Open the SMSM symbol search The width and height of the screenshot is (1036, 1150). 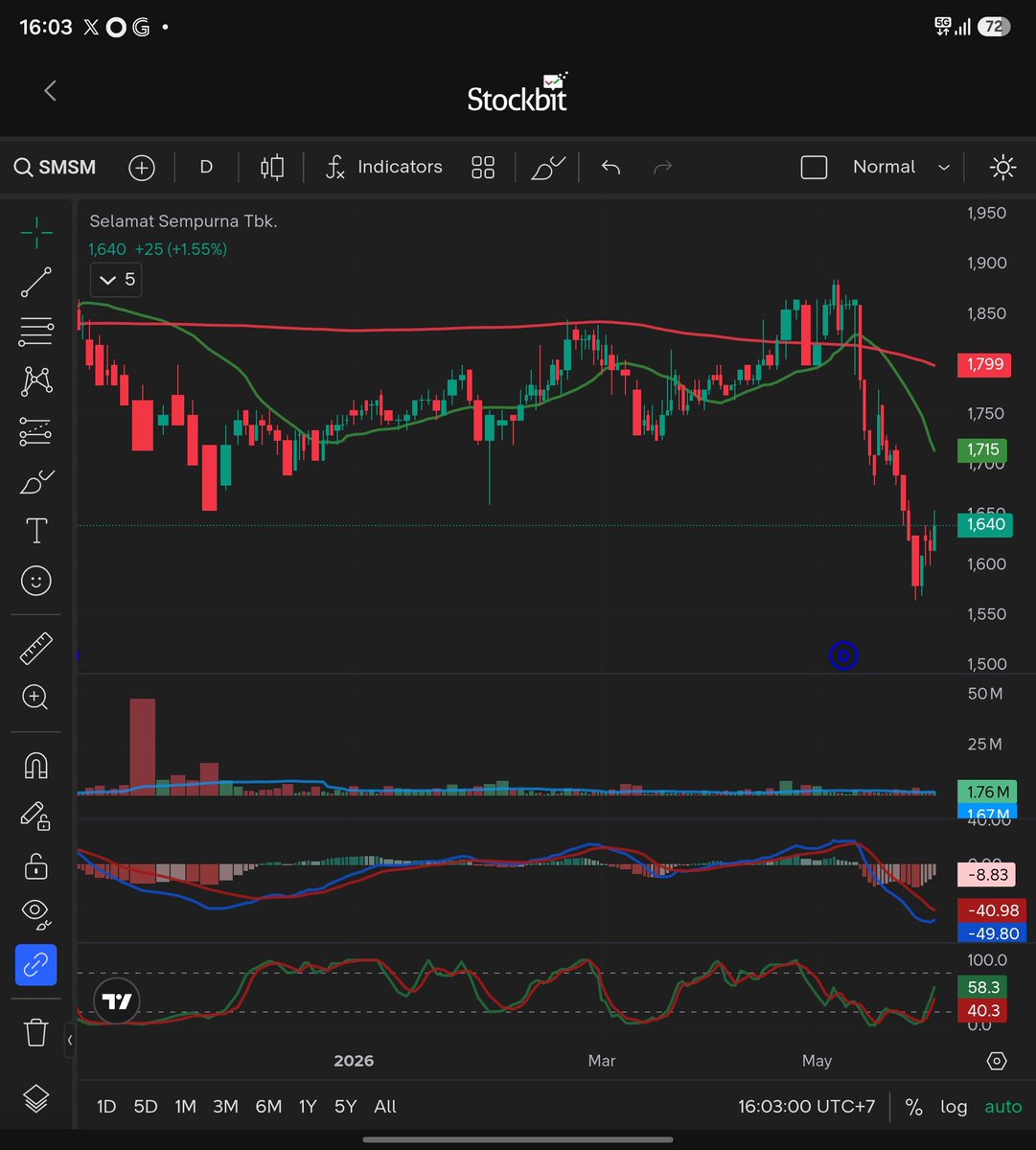click(56, 168)
